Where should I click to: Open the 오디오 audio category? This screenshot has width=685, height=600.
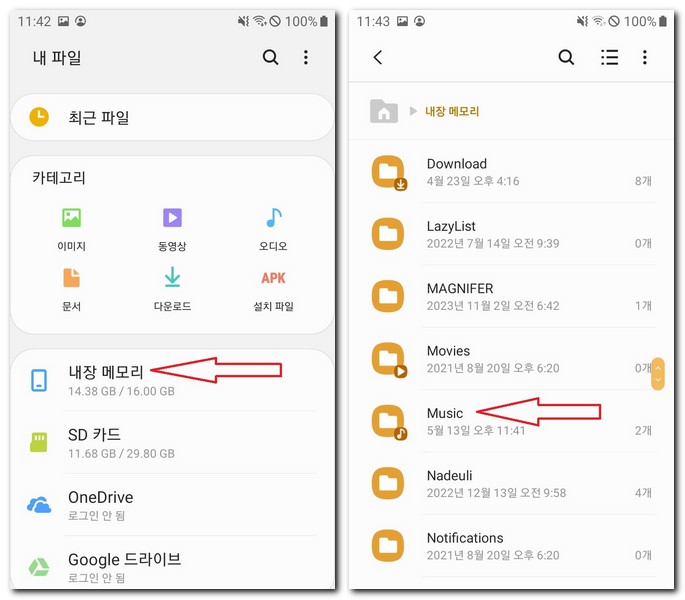273,229
